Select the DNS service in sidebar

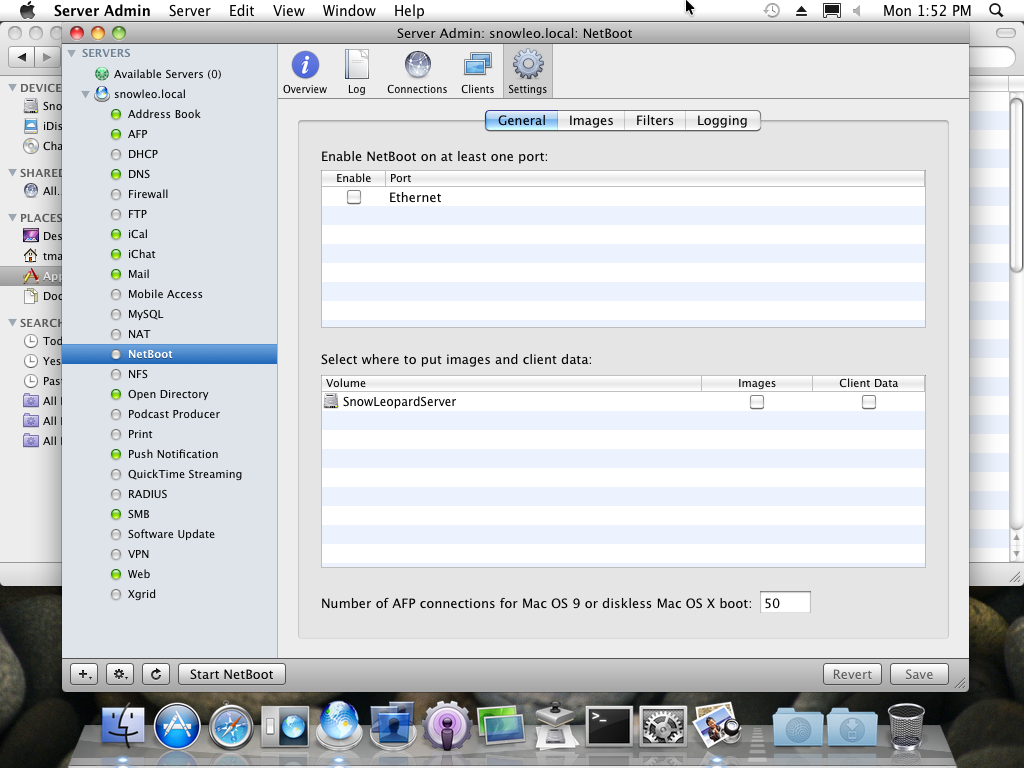tap(170, 174)
